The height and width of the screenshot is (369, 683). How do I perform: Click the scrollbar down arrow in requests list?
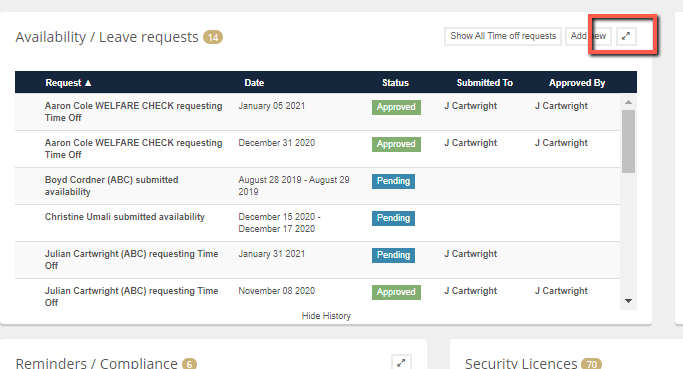click(x=628, y=301)
